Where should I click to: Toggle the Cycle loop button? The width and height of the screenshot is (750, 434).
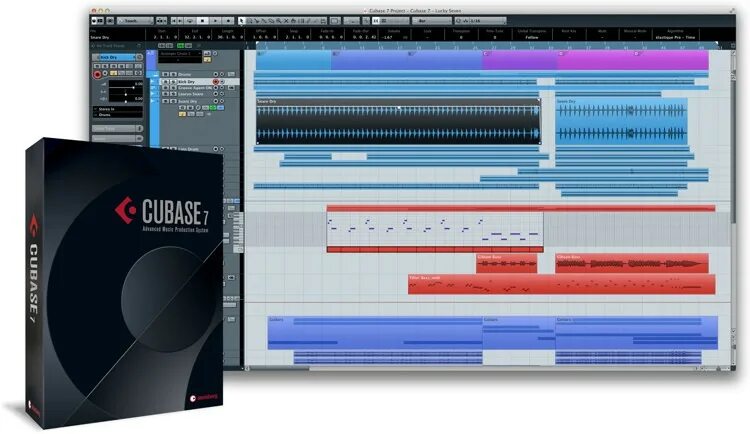[x=189, y=21]
